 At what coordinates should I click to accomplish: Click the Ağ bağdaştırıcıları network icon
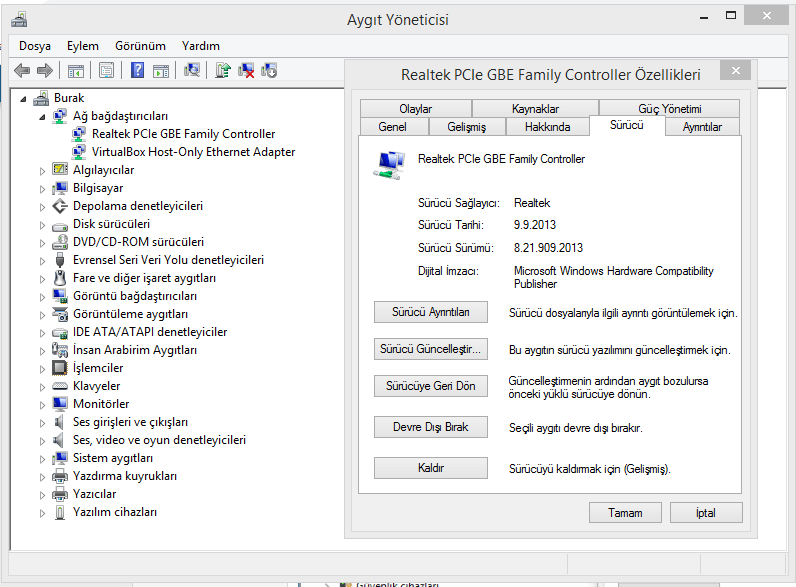click(60, 116)
